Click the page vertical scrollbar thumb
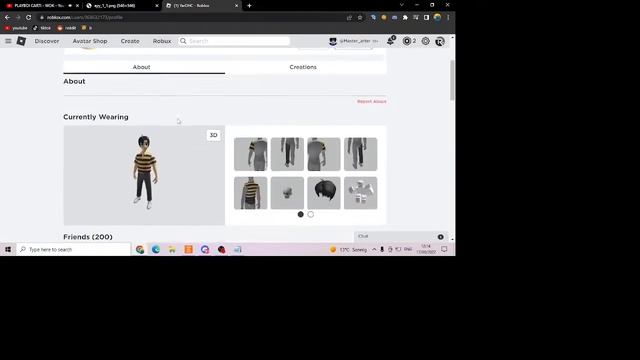 452,80
